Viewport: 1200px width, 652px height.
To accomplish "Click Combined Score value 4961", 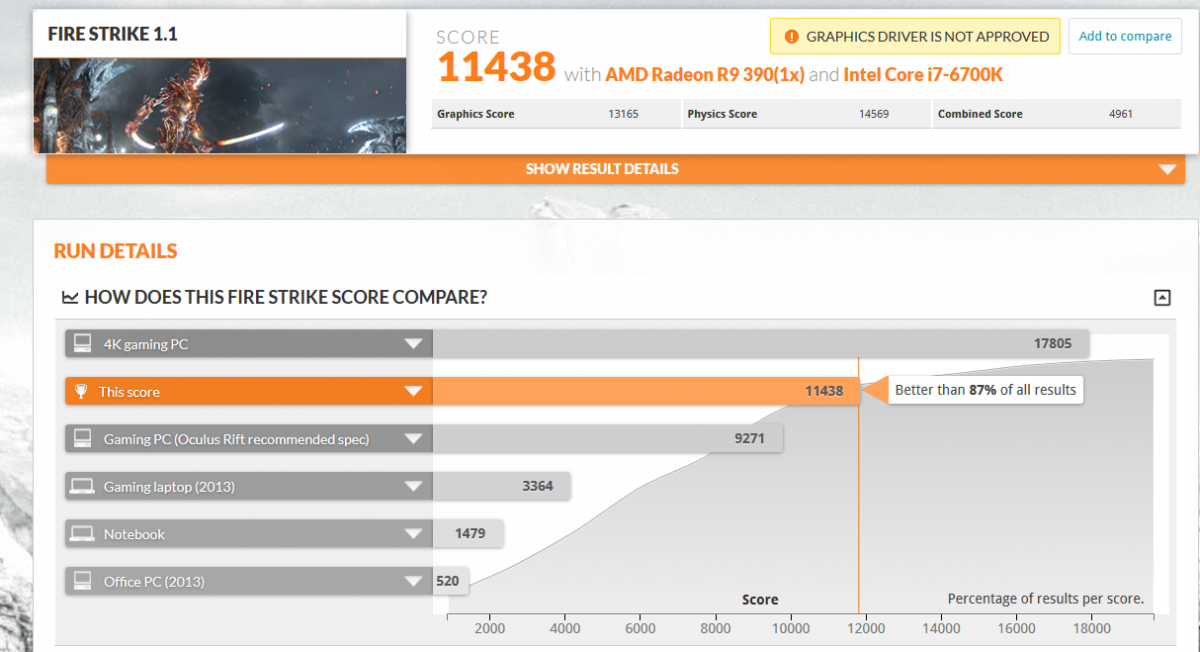I will click(1121, 114).
